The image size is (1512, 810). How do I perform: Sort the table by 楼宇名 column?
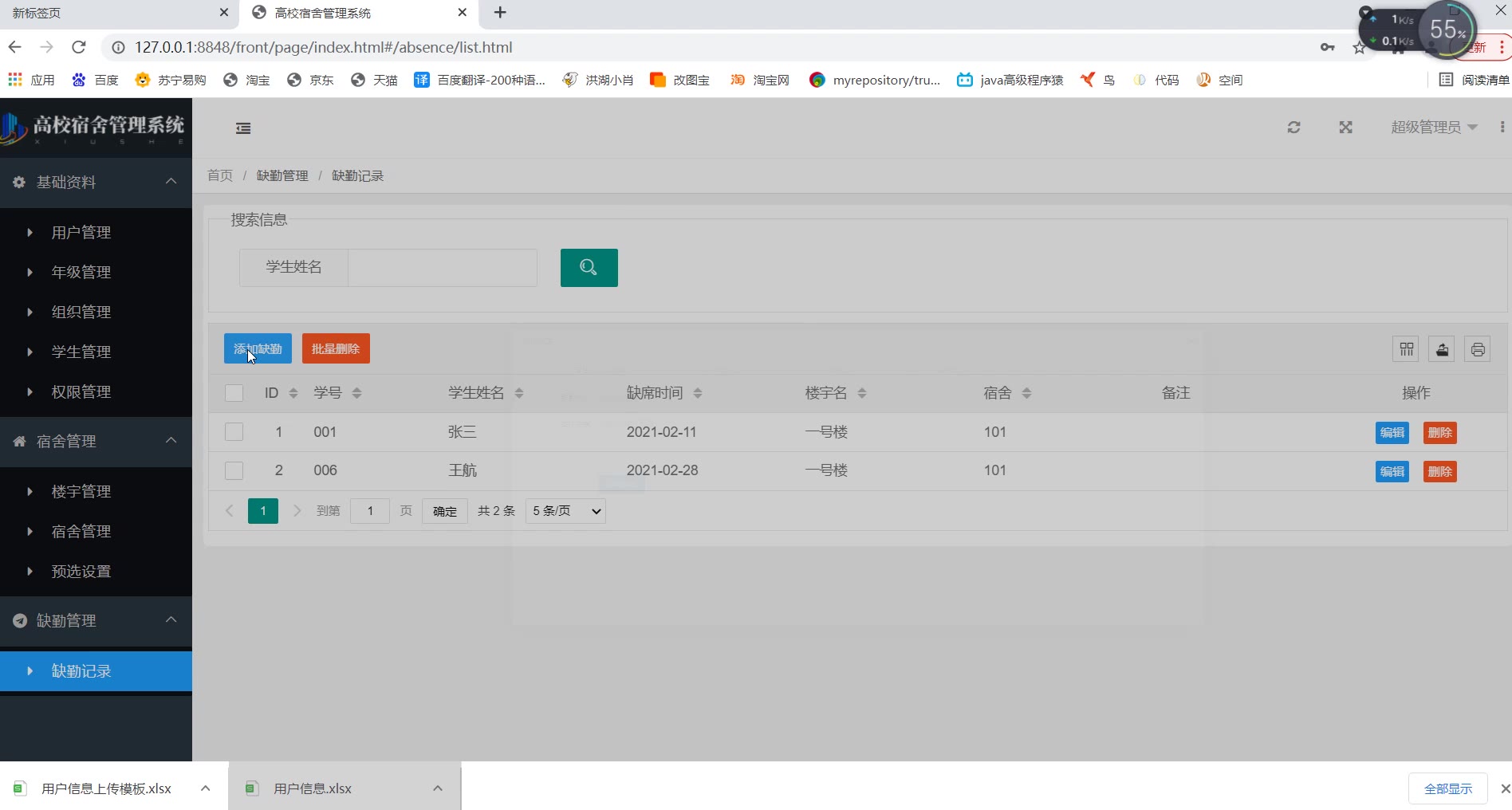pos(862,393)
